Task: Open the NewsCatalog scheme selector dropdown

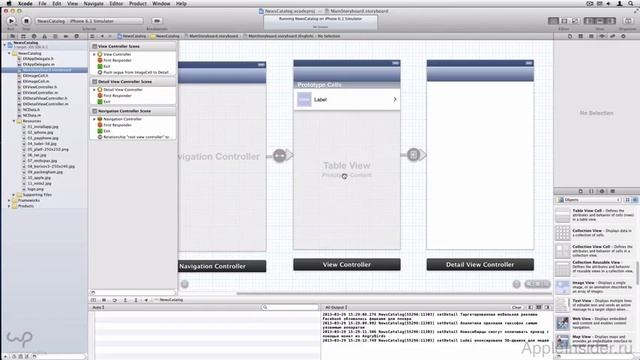Action: 89,21
